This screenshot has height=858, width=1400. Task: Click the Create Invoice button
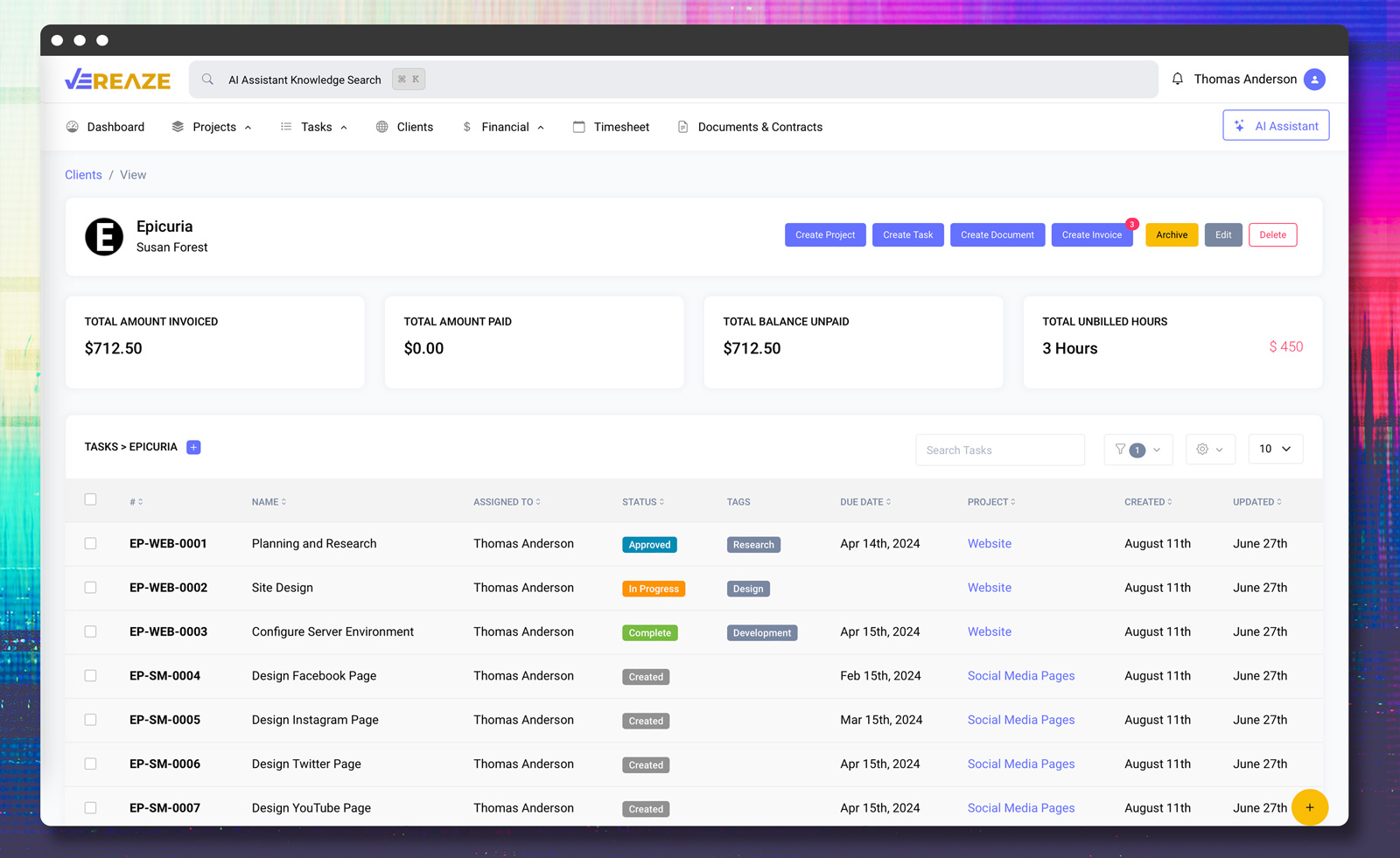1091,235
